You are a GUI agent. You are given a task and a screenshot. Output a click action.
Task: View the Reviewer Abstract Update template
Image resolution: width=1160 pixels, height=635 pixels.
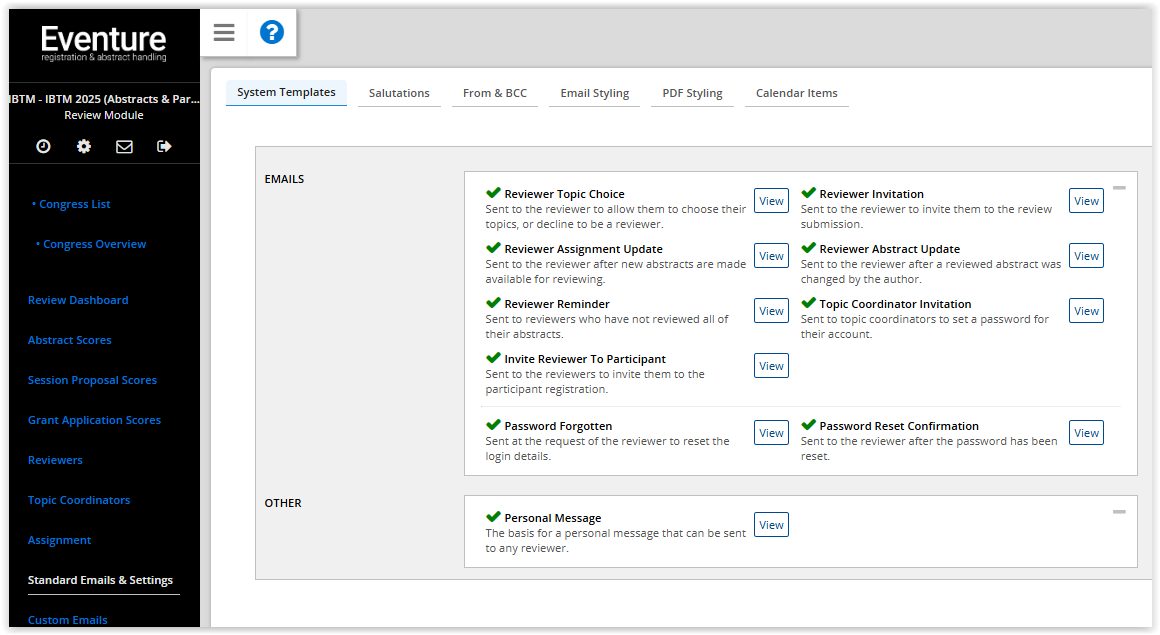pyautogui.click(x=1086, y=256)
